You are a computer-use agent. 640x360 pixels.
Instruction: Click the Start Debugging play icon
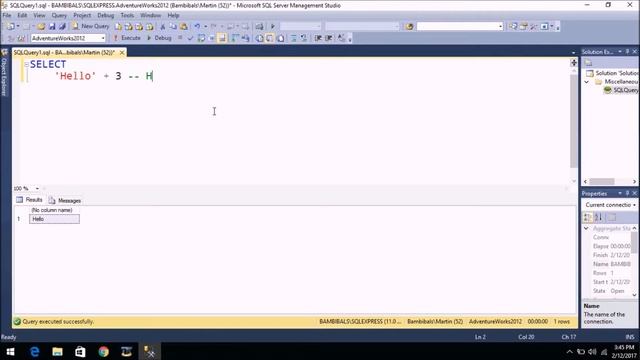[x=273, y=26]
